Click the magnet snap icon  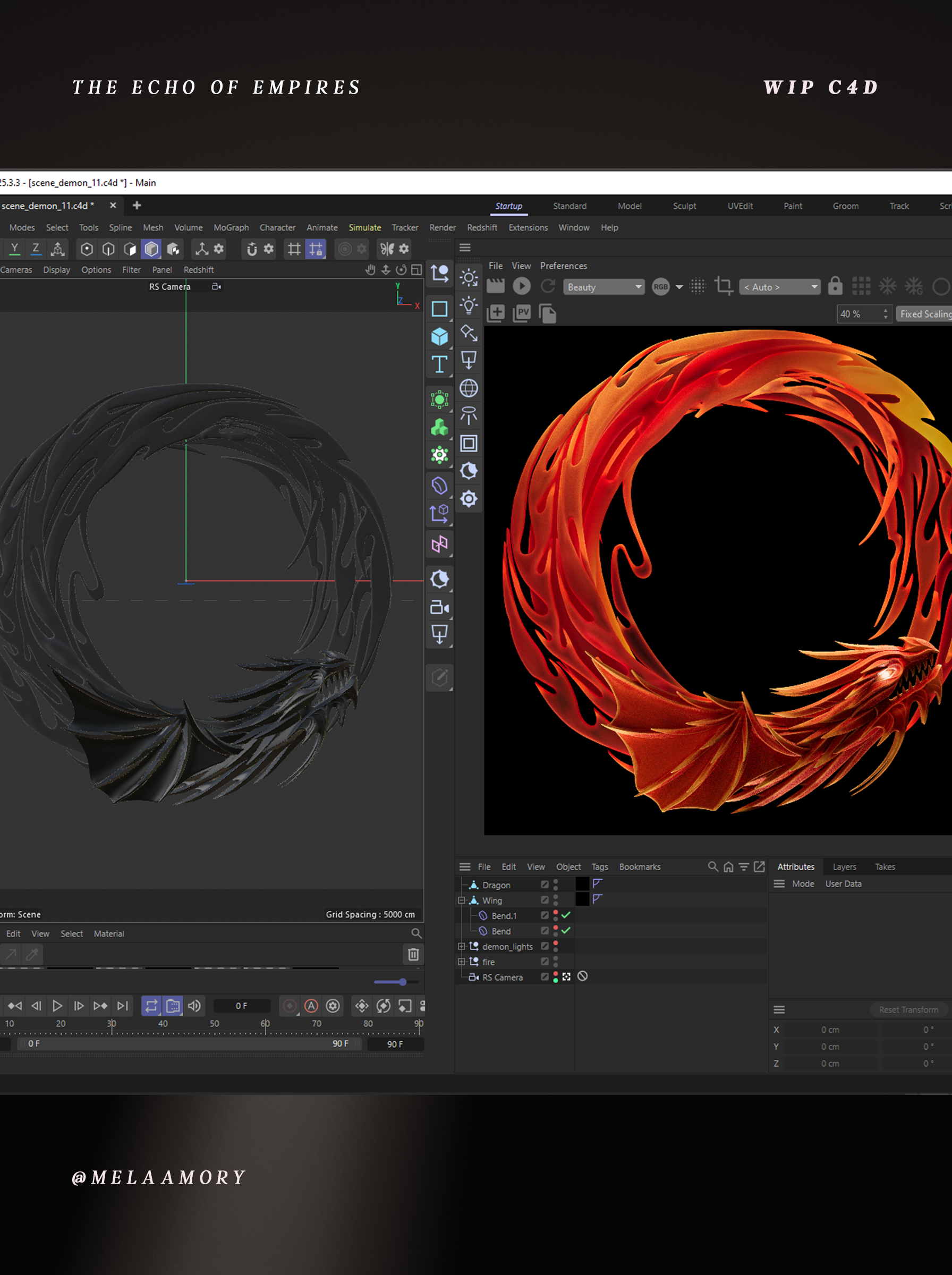pyautogui.click(x=252, y=249)
